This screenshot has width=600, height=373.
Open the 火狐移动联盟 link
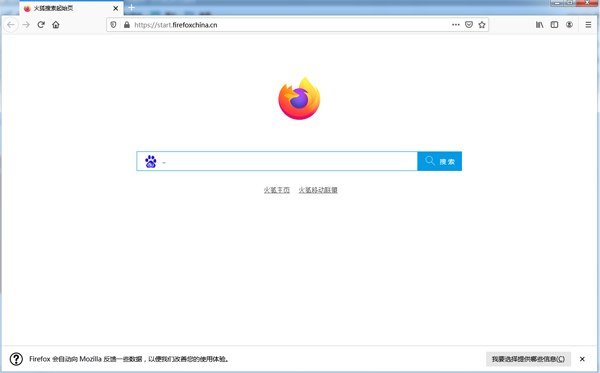point(318,190)
